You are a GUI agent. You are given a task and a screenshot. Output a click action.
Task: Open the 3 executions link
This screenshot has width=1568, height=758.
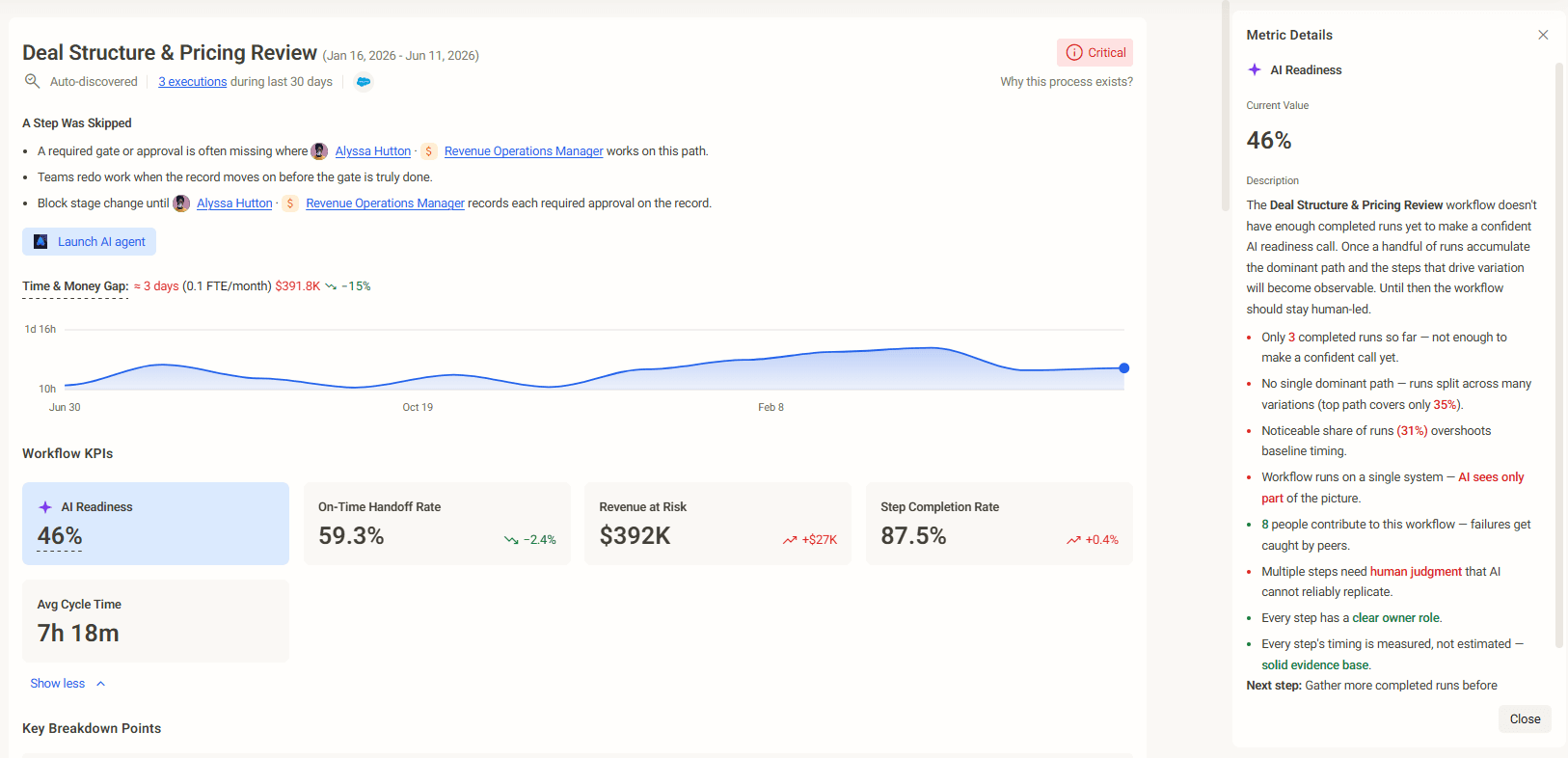pos(193,82)
